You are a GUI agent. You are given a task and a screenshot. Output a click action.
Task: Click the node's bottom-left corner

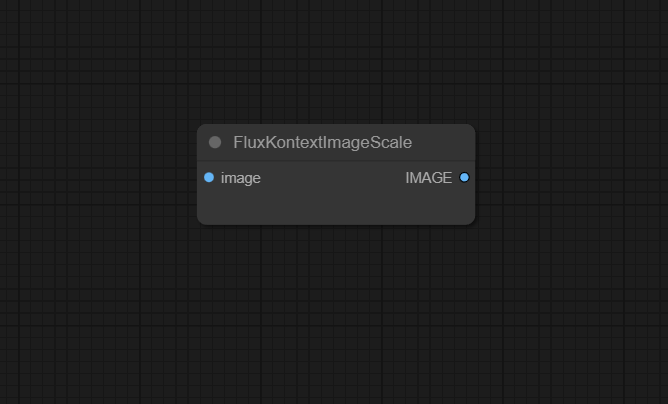201,221
